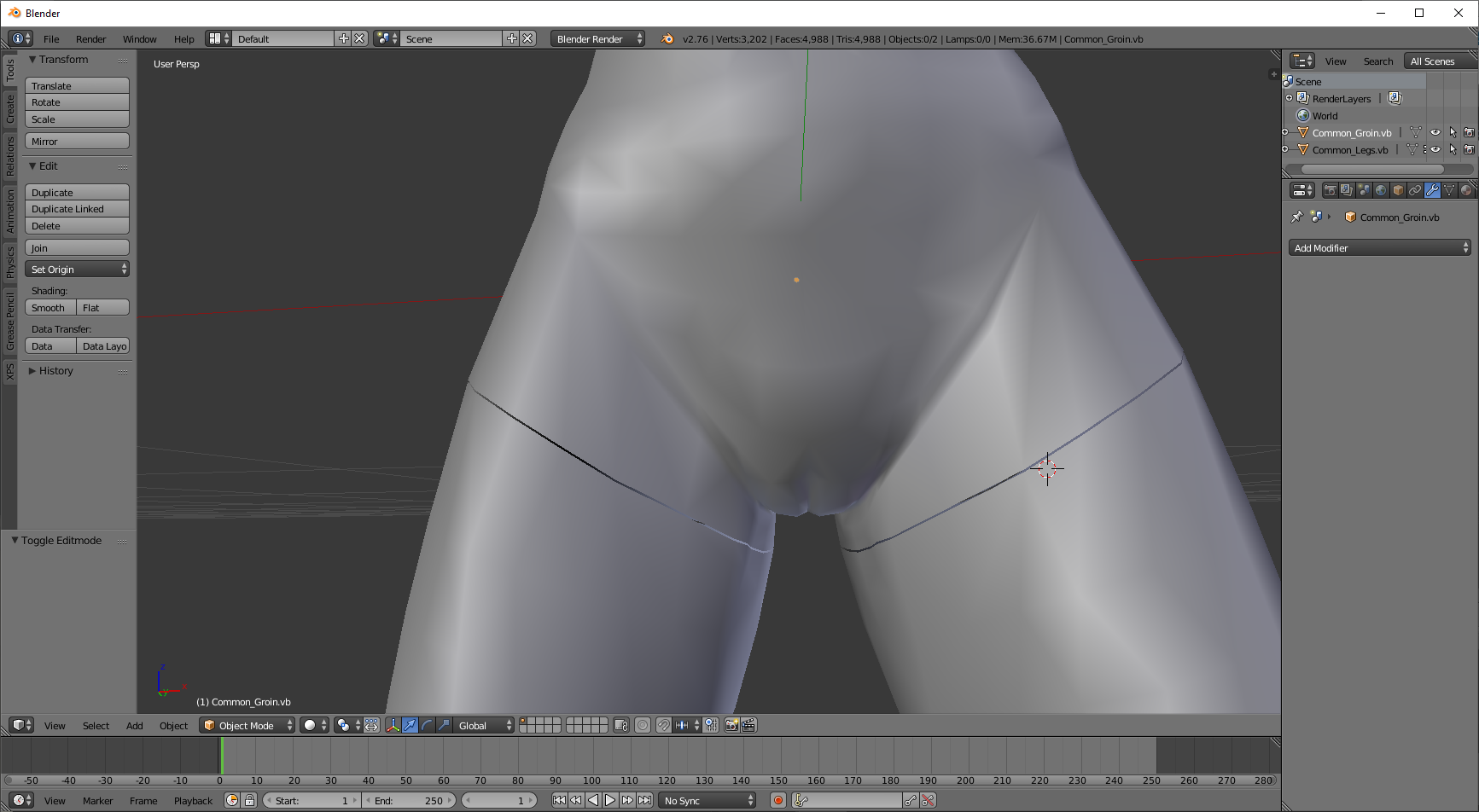Screen dimensions: 1479x812
Task: Collapse the Edit panel
Action: tap(32, 166)
